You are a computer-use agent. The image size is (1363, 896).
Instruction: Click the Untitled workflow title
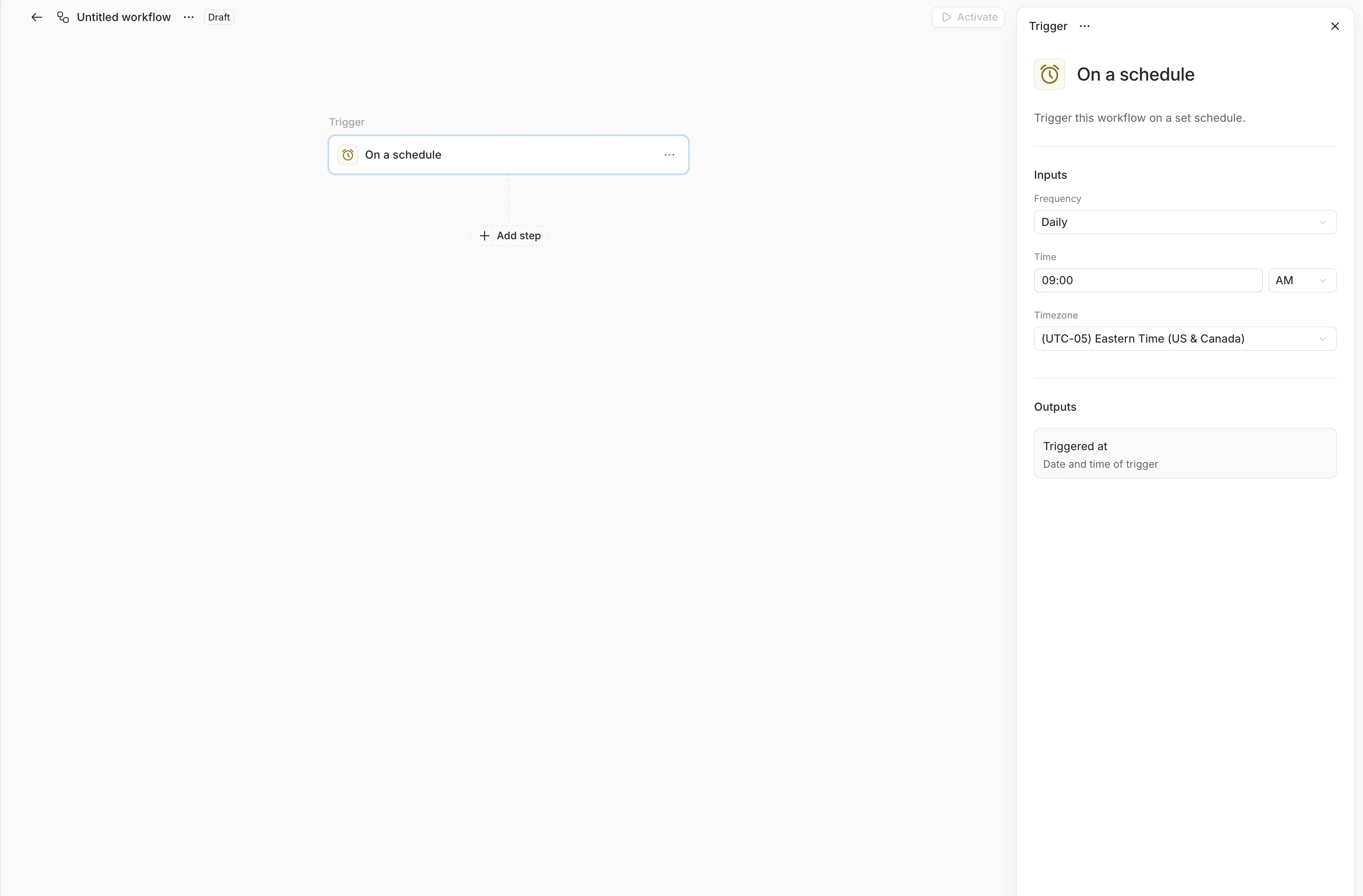pos(124,17)
